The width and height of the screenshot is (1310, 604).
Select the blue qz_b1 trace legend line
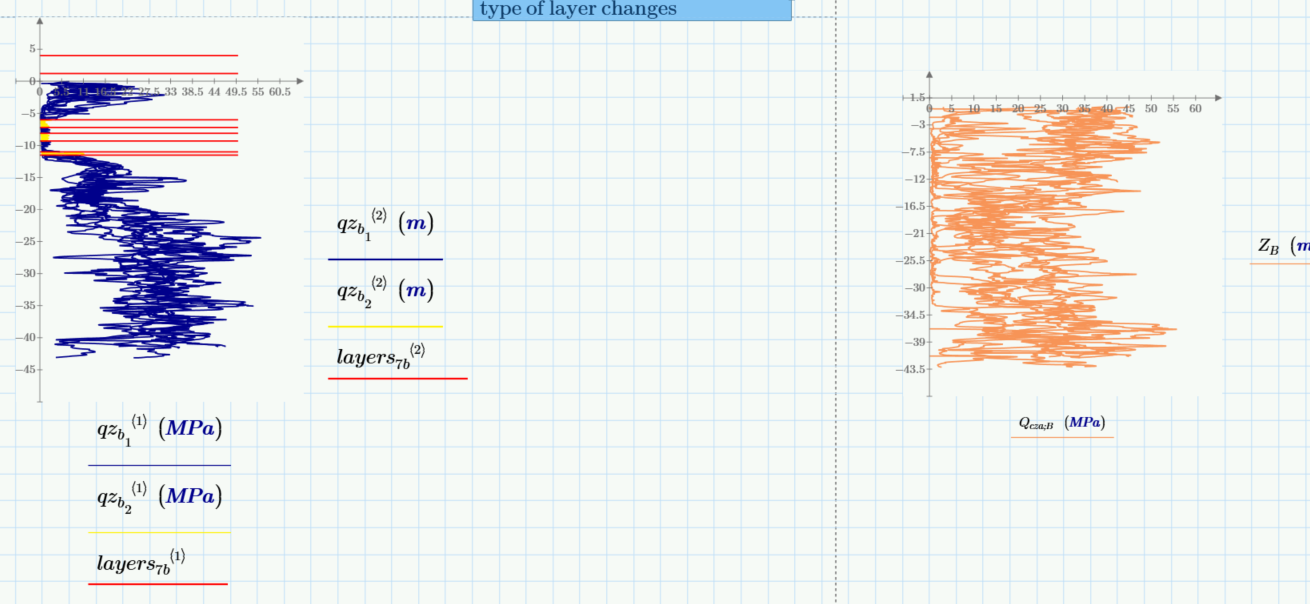coord(385,260)
